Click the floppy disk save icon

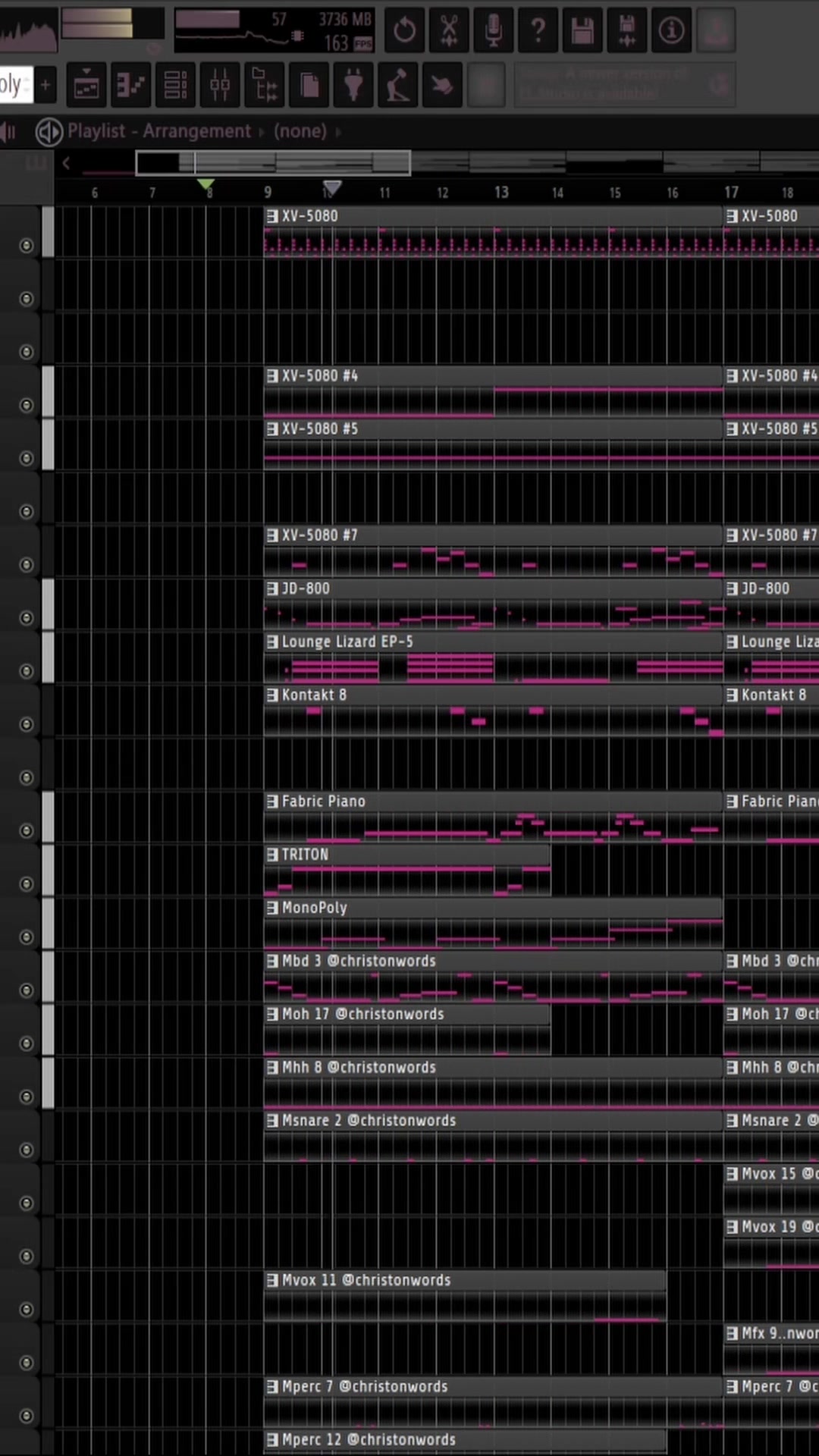click(x=582, y=30)
